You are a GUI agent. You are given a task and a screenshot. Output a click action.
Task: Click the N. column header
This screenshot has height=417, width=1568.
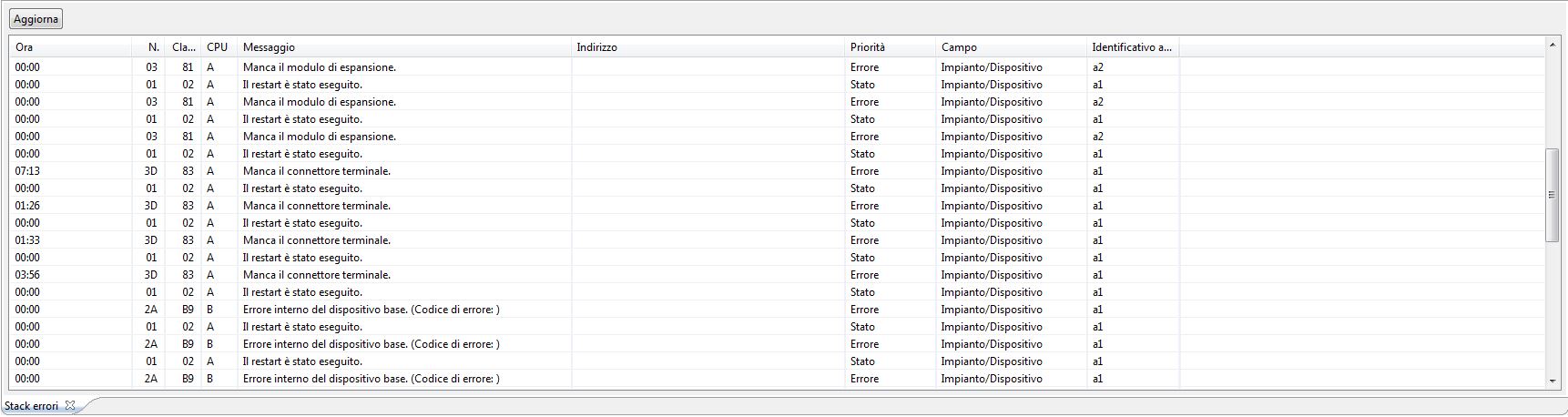148,47
